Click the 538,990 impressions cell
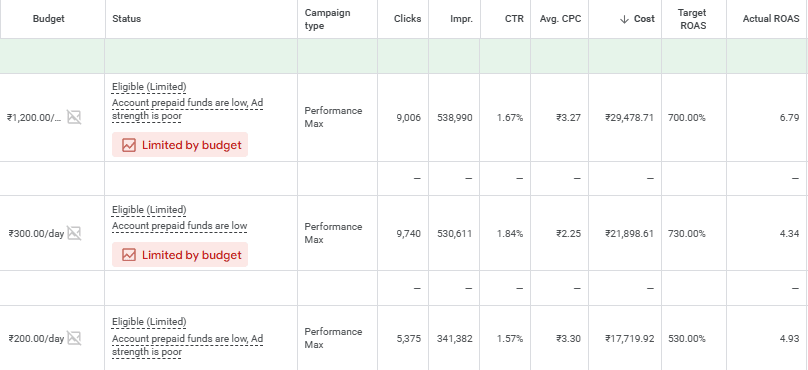The image size is (808, 370). 454,117
